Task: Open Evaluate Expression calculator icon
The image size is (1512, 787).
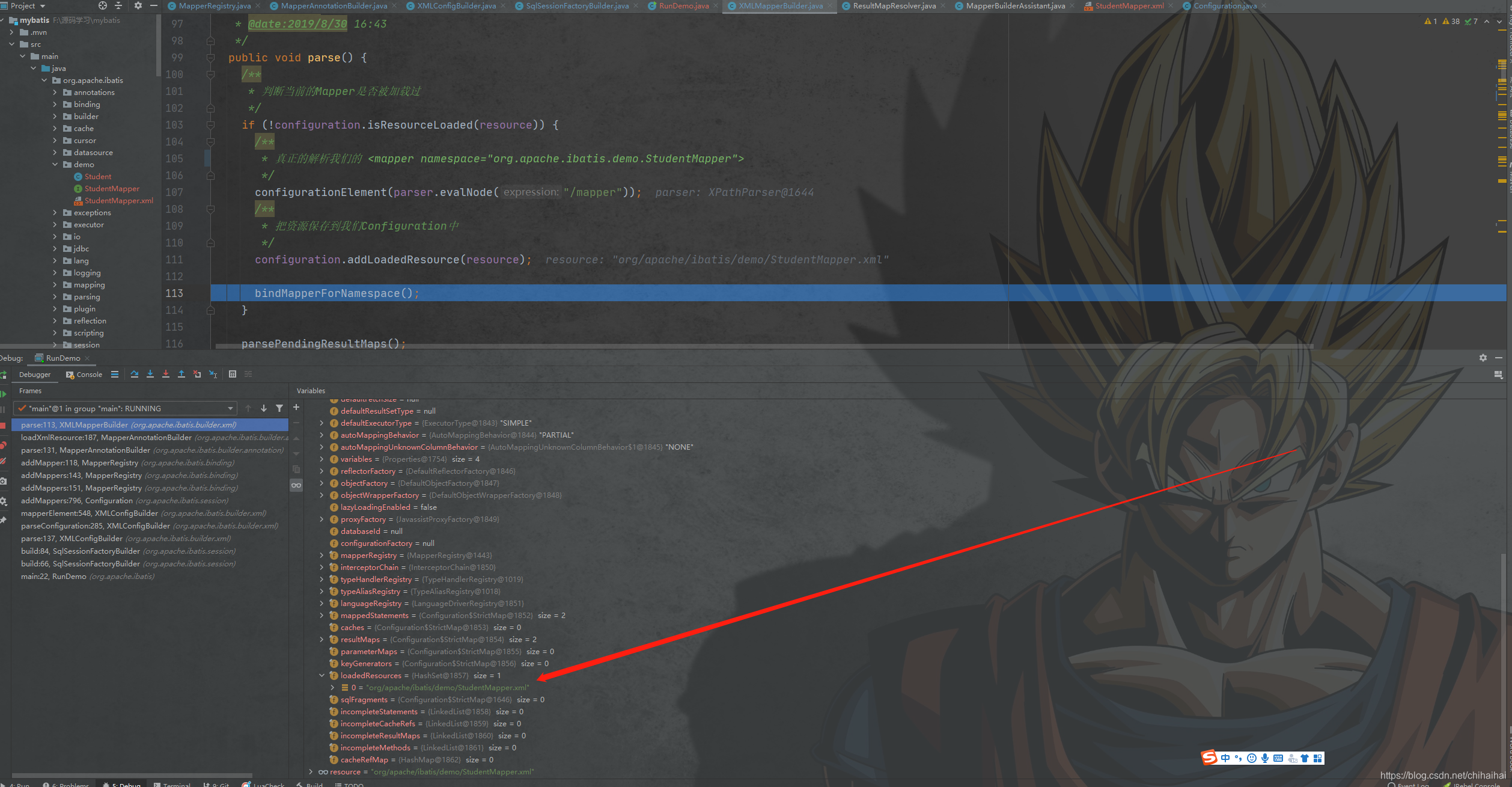Action: [233, 374]
